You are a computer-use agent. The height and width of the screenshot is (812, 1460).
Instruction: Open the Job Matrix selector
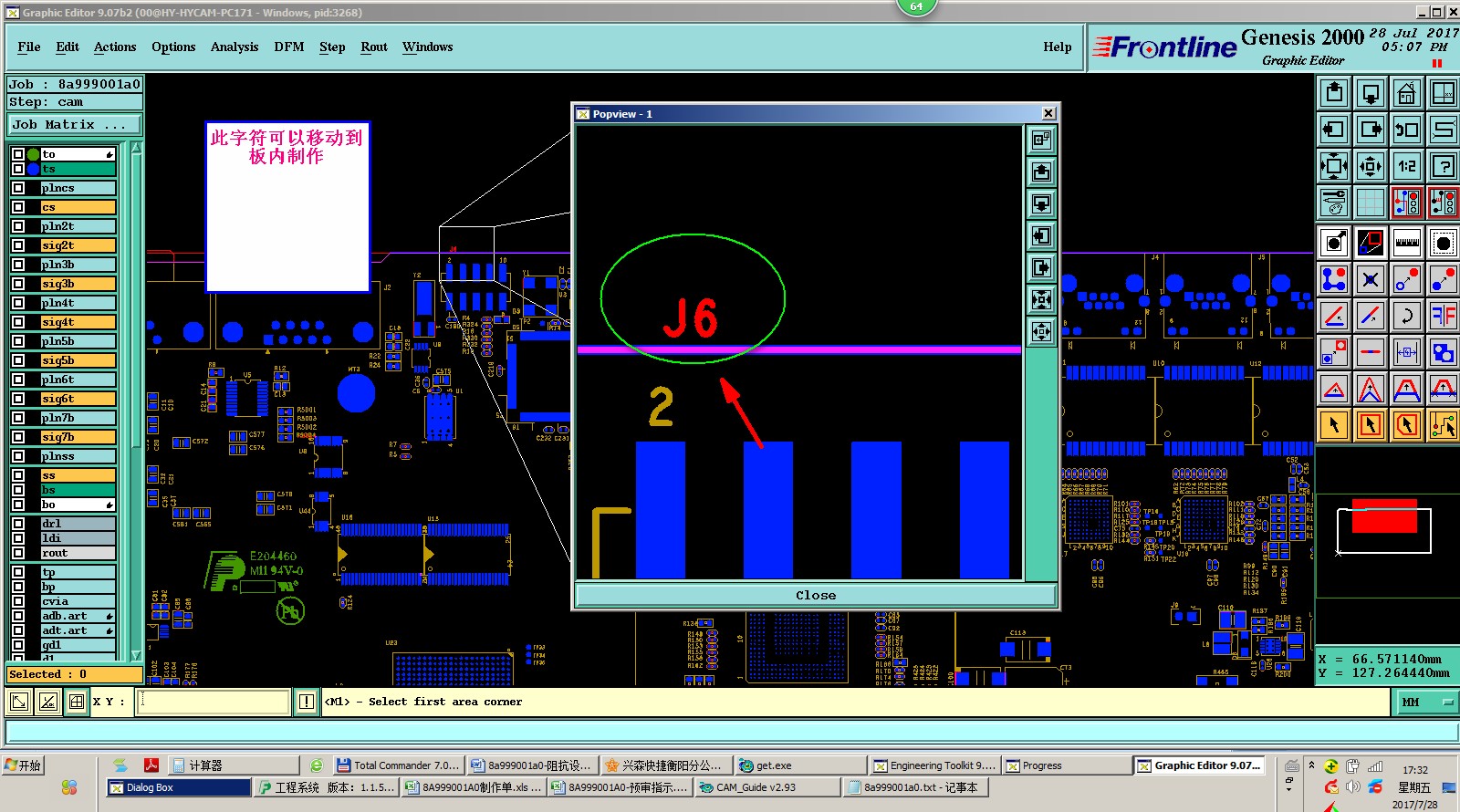point(75,125)
